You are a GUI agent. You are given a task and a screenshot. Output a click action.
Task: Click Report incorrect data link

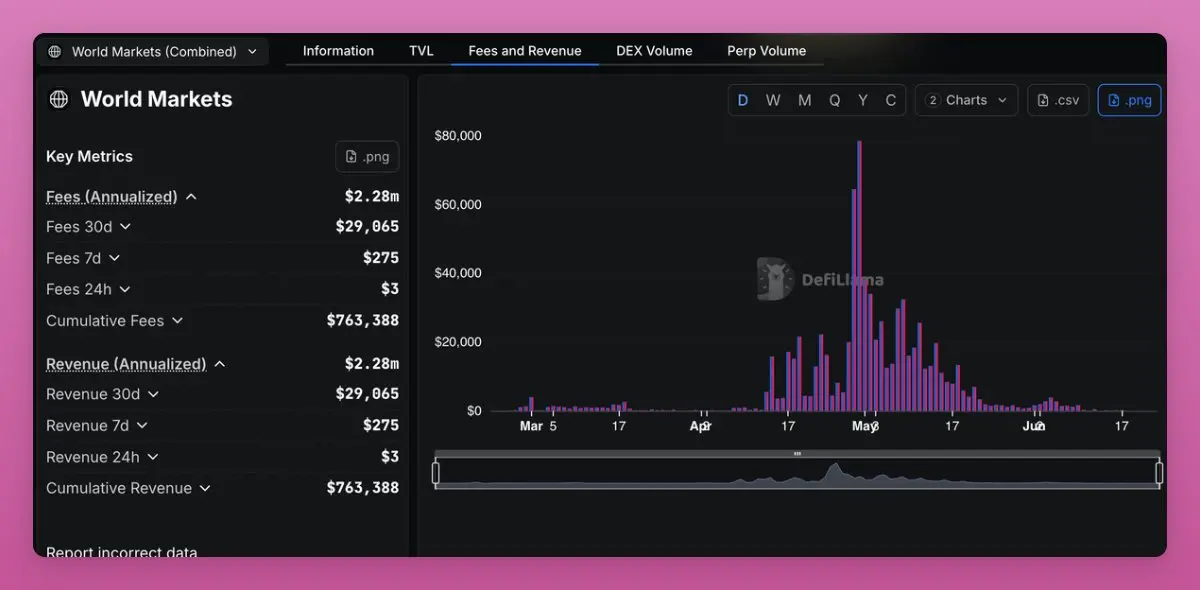122,552
